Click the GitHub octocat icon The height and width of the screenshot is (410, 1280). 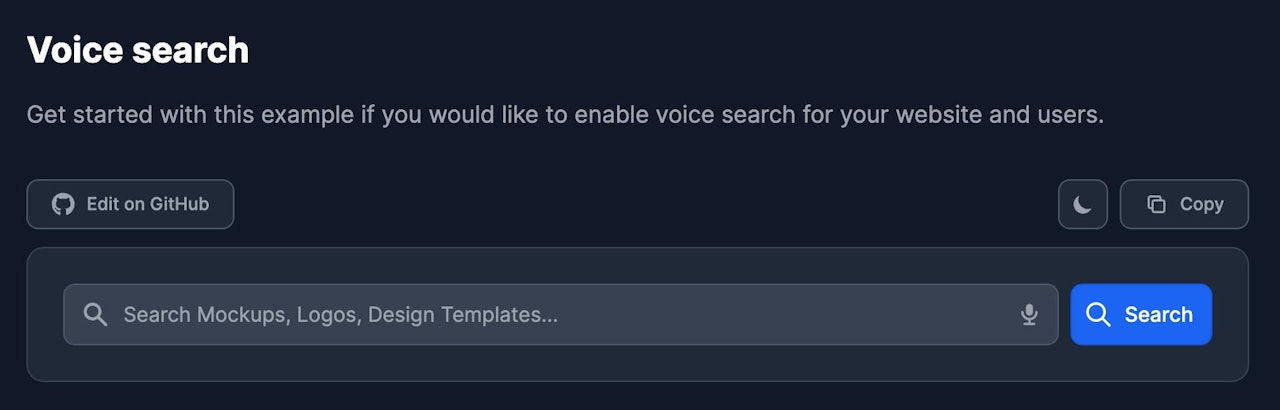pyautogui.click(x=63, y=204)
